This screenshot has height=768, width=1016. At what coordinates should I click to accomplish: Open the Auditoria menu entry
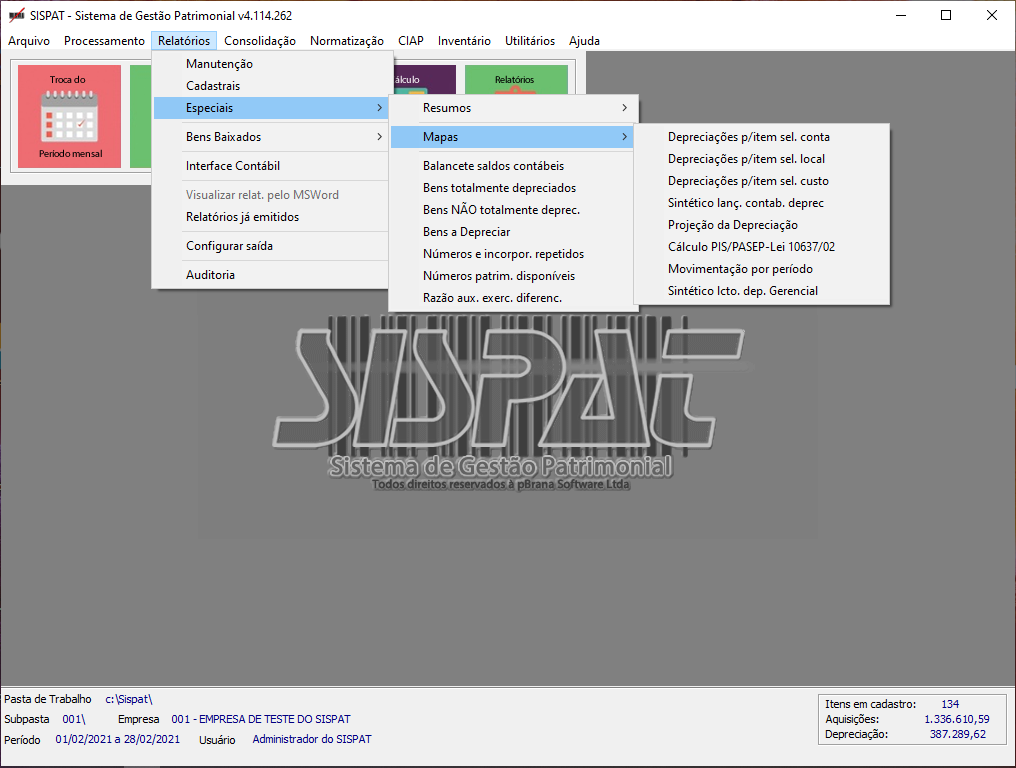click(x=210, y=275)
